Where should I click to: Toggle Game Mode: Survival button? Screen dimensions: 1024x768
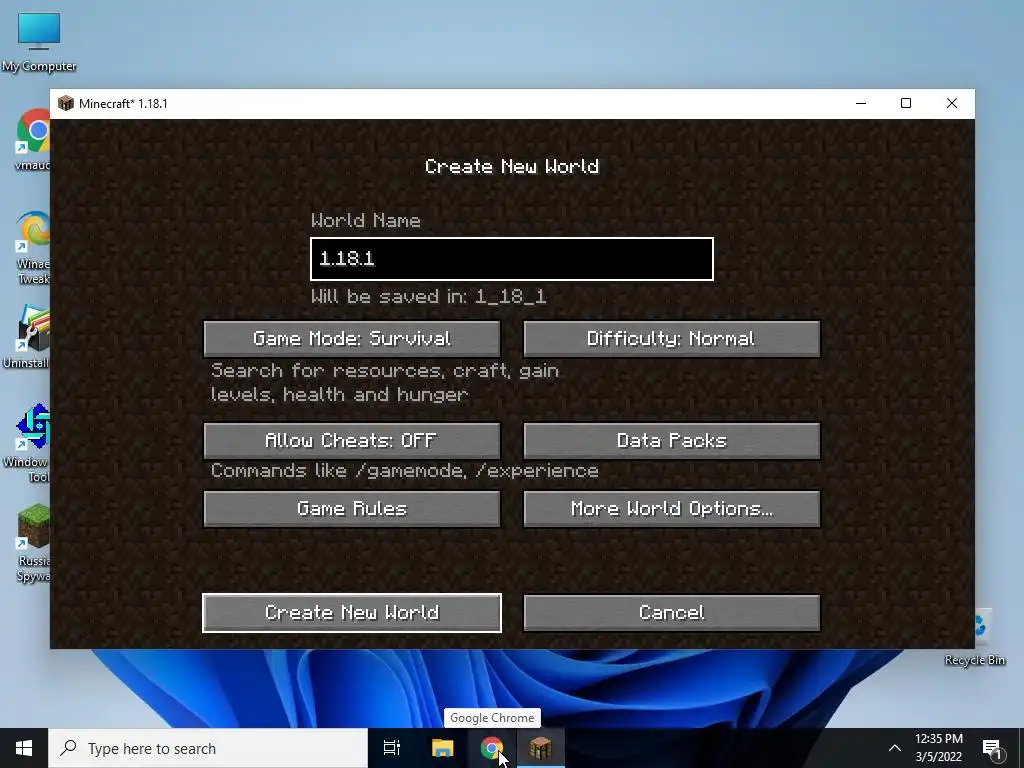(x=352, y=338)
